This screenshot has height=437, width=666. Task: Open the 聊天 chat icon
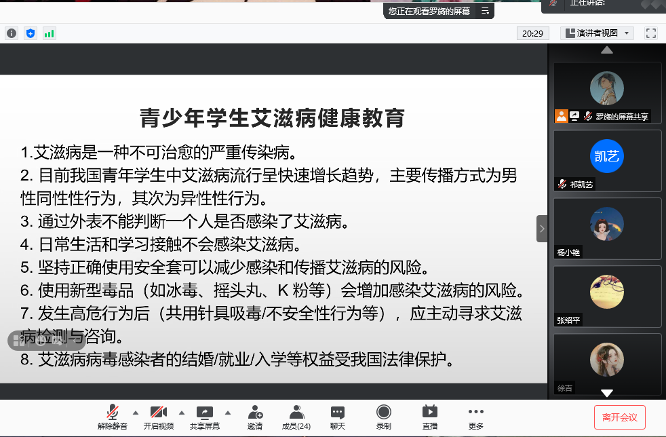[338, 412]
